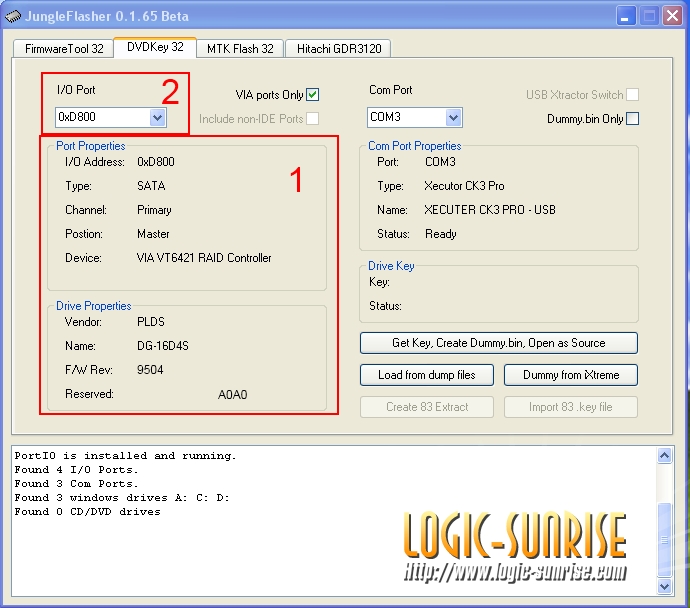Toggle the USB Xtractor Switch checkbox
The height and width of the screenshot is (608, 690).
pos(632,95)
